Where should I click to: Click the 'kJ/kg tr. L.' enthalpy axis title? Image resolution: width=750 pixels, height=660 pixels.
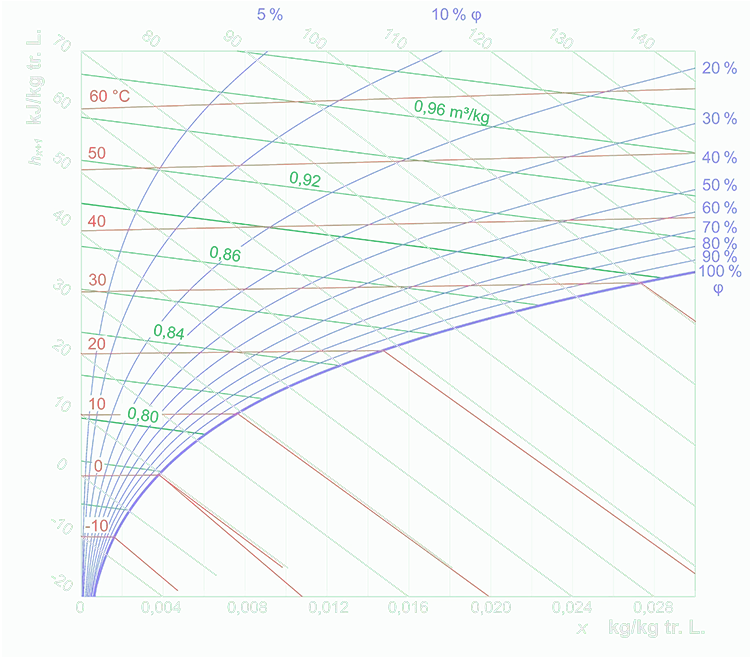(x=35, y=77)
